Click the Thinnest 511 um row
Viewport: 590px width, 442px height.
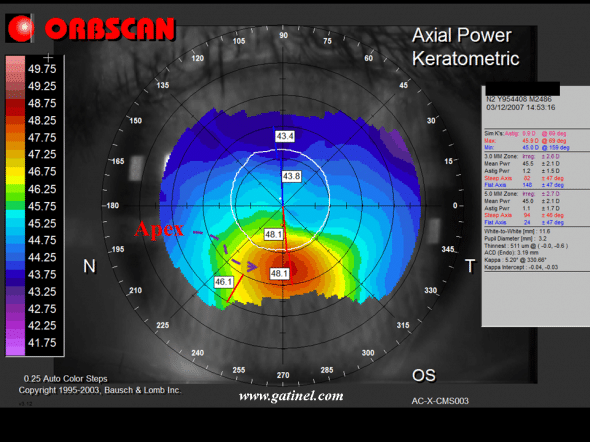pos(526,246)
